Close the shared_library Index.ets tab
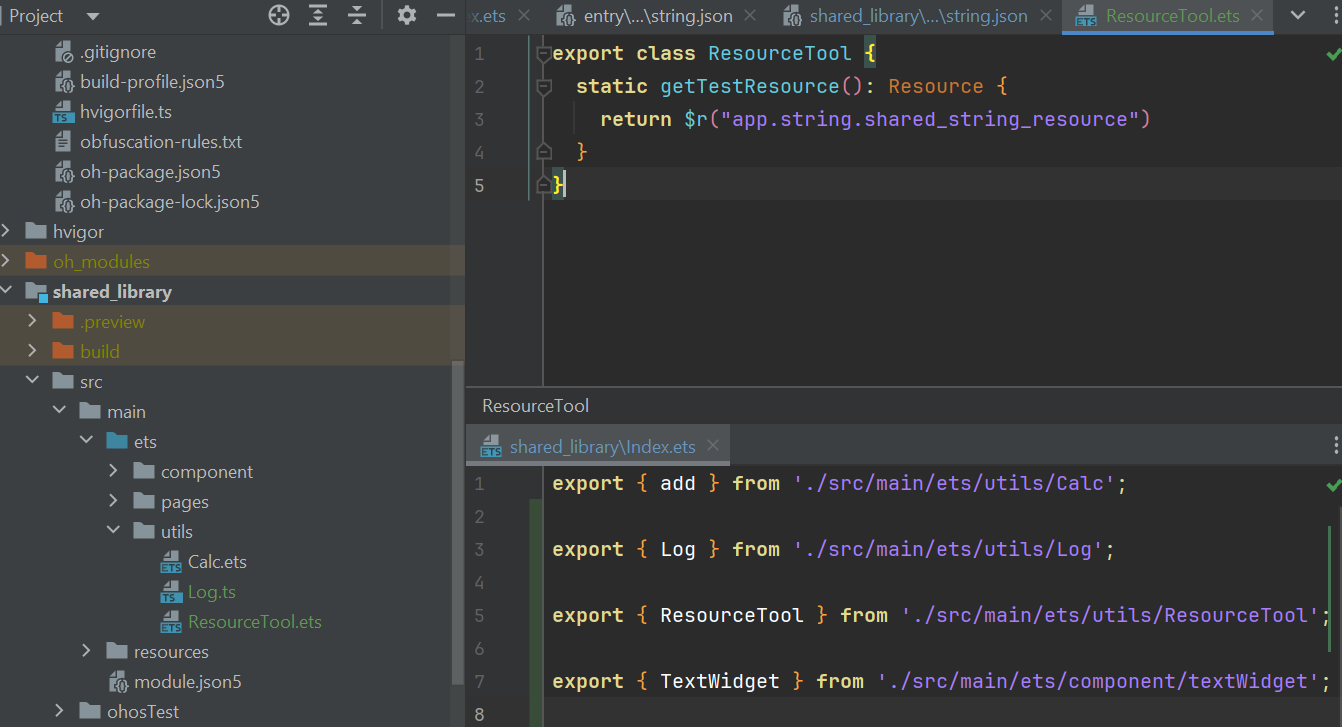The image size is (1342, 727). pos(714,446)
